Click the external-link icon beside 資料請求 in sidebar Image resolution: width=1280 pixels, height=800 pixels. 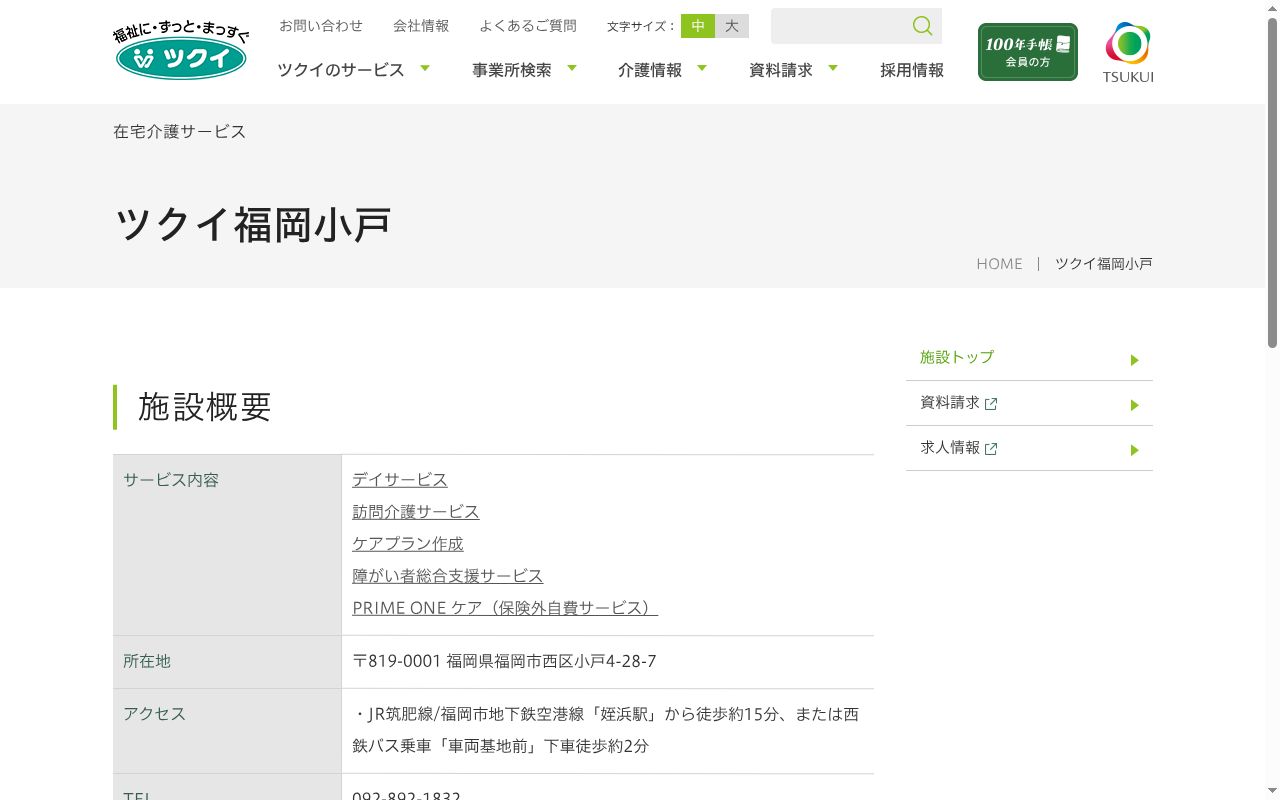[991, 404]
